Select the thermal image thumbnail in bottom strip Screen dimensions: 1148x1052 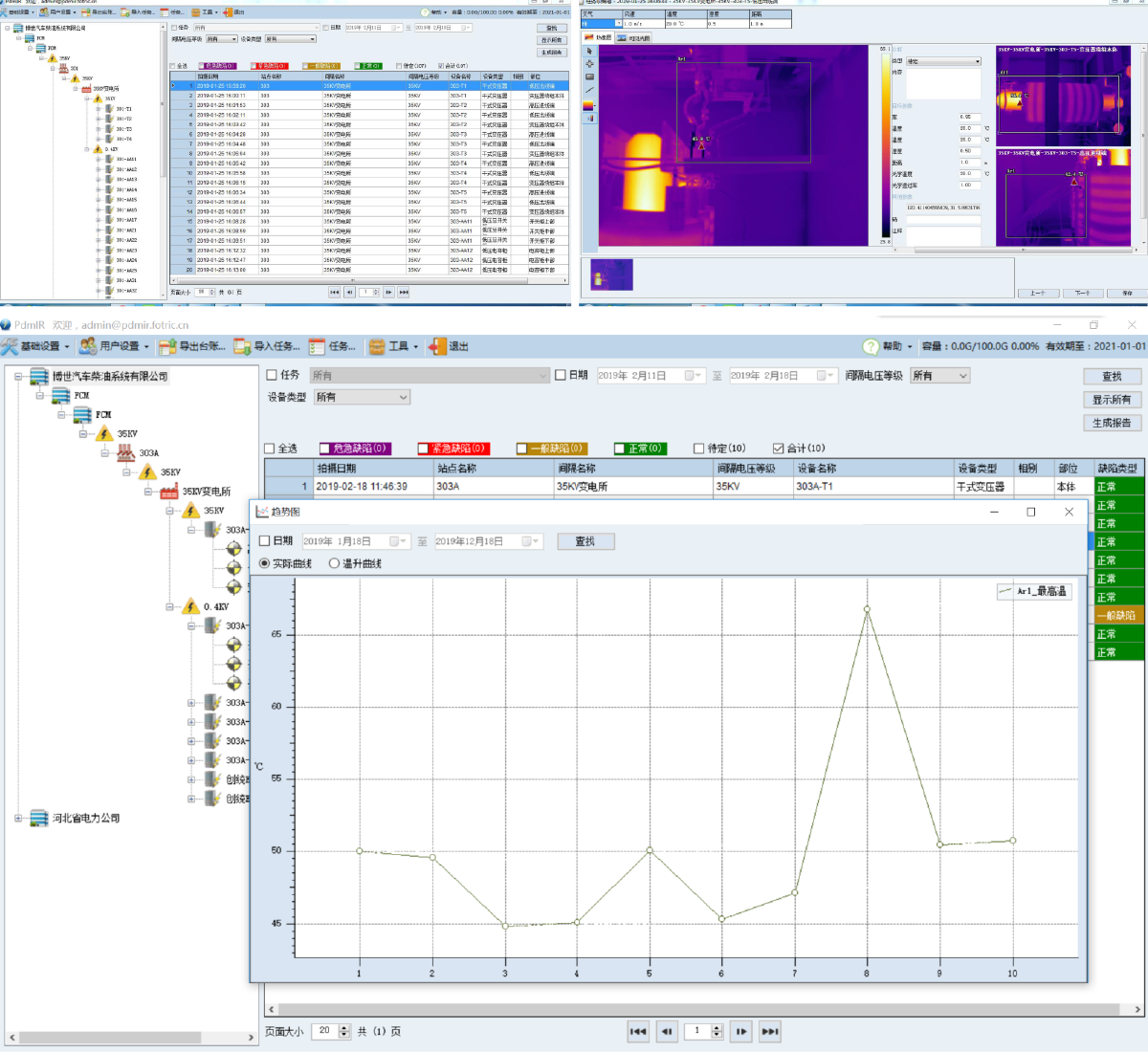point(612,274)
